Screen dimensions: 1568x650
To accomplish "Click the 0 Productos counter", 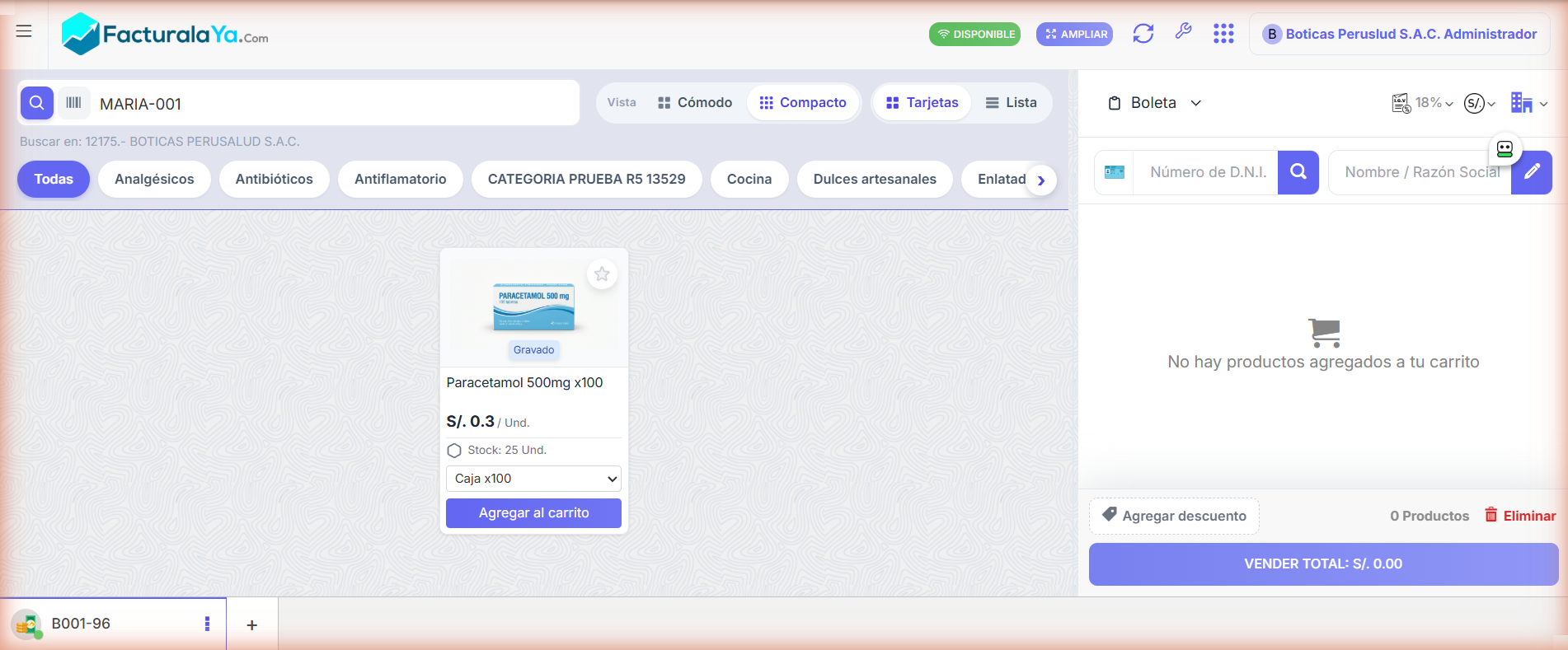I will click(x=1430, y=516).
